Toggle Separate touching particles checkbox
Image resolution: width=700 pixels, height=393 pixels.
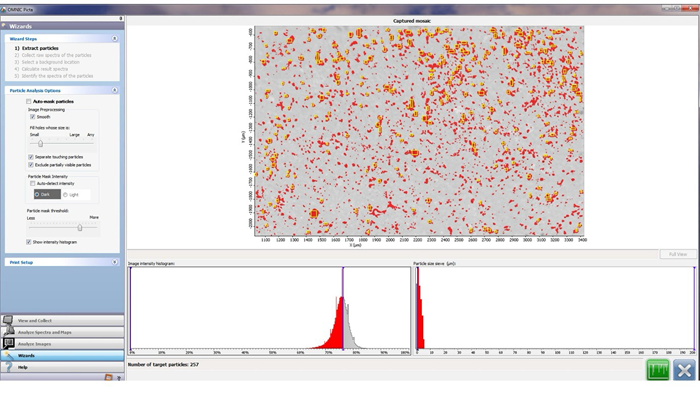(x=31, y=157)
